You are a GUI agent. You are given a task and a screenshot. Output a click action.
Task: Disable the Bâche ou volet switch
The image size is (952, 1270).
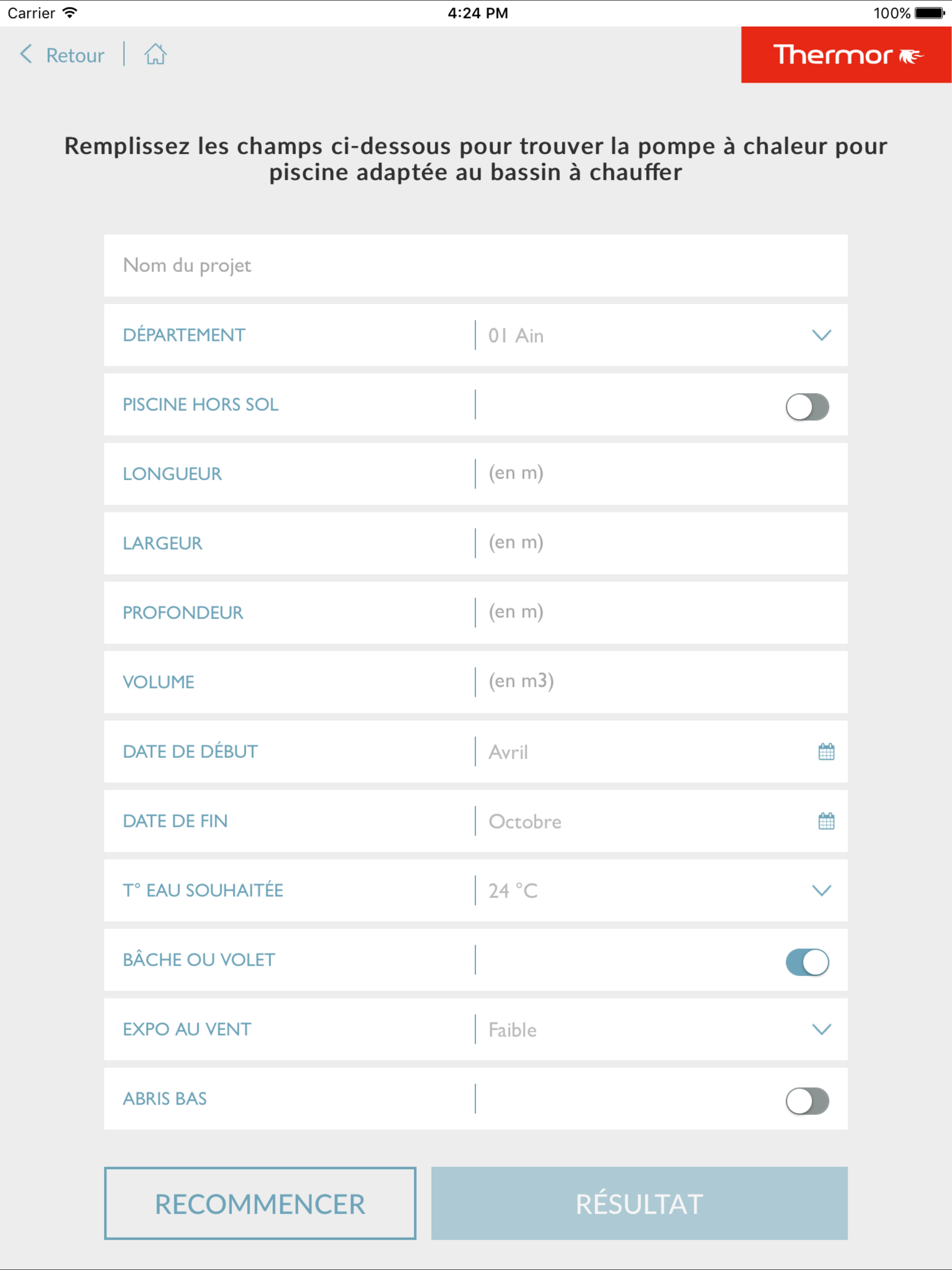point(807,962)
